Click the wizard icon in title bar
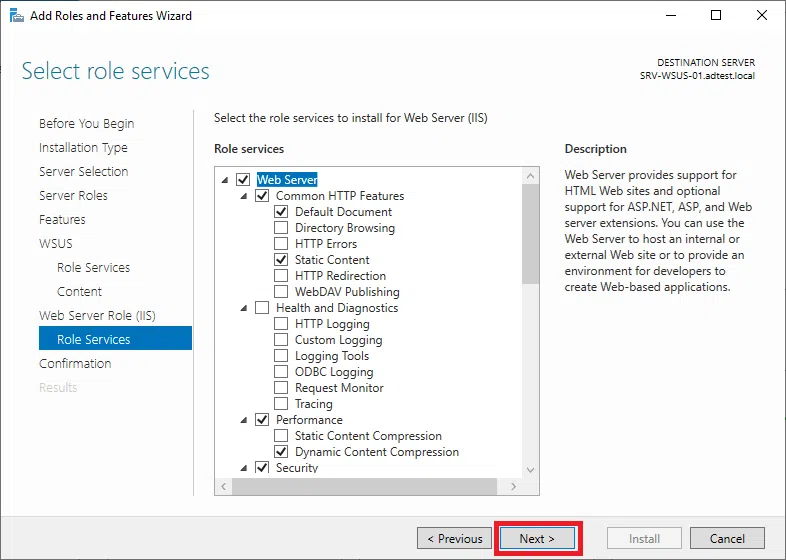The image size is (786, 560). (x=17, y=16)
